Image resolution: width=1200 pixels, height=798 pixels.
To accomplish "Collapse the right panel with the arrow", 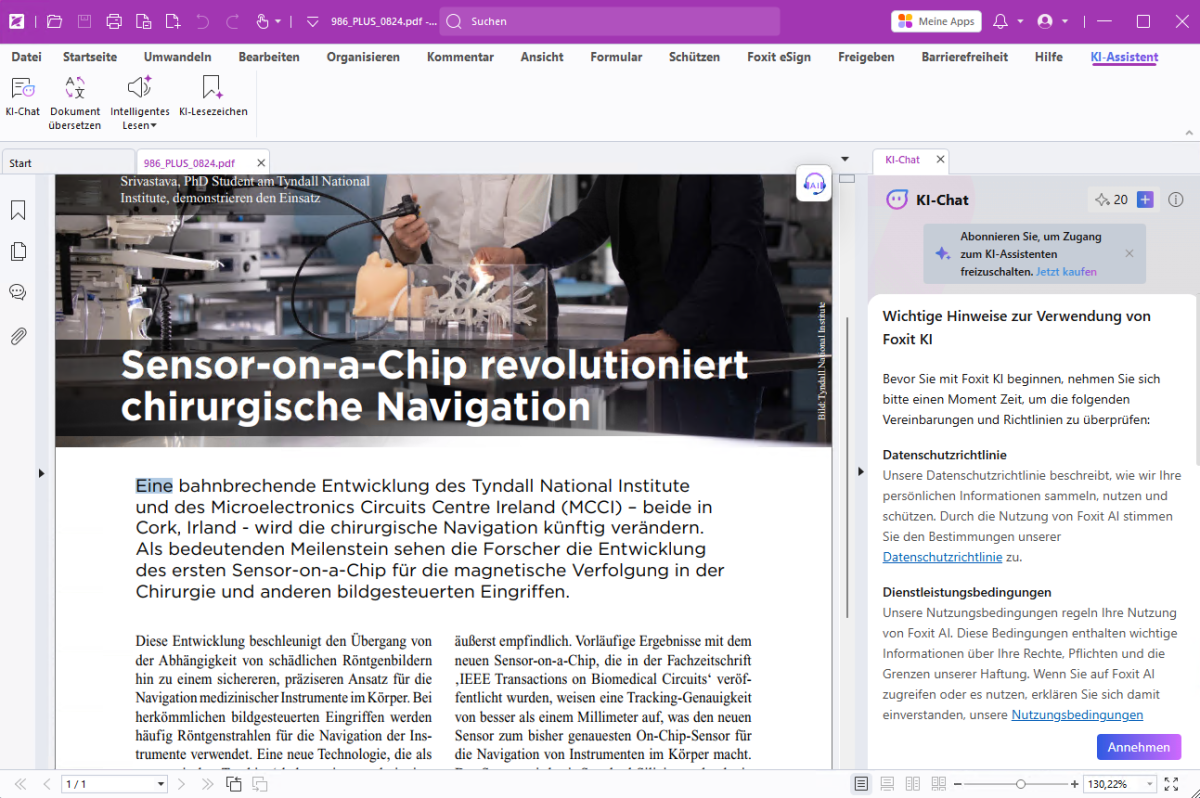I will point(861,471).
